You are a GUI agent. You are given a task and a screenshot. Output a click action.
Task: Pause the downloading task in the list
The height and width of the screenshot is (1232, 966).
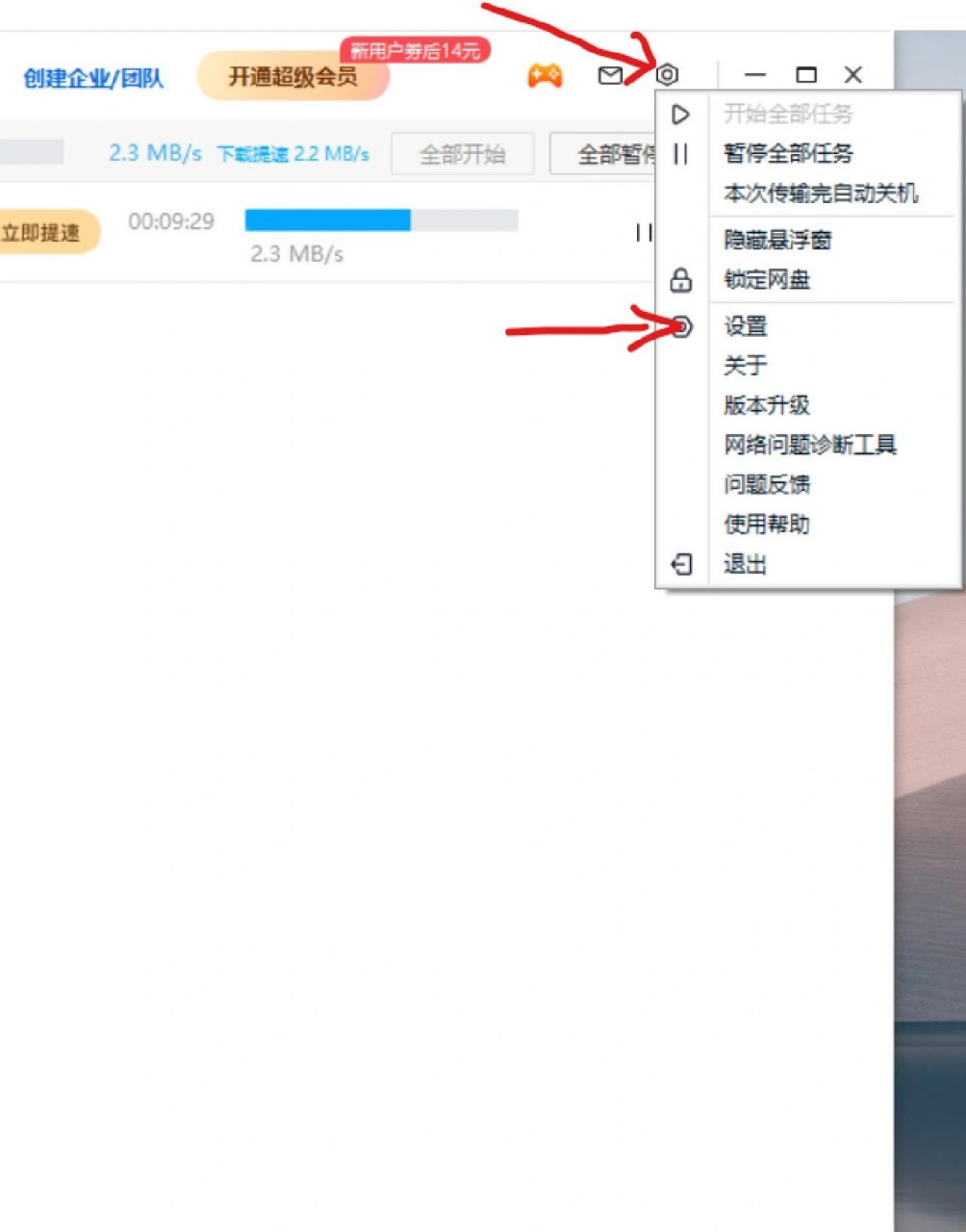point(645,234)
